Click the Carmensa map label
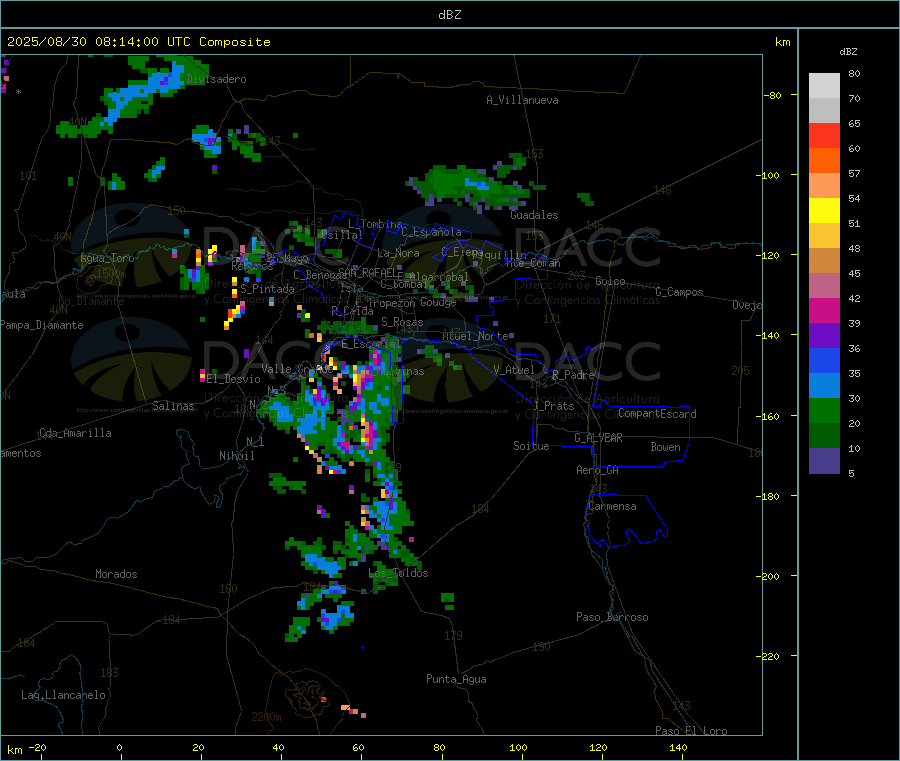Screen dimensions: 900x761 pyautogui.click(x=612, y=506)
